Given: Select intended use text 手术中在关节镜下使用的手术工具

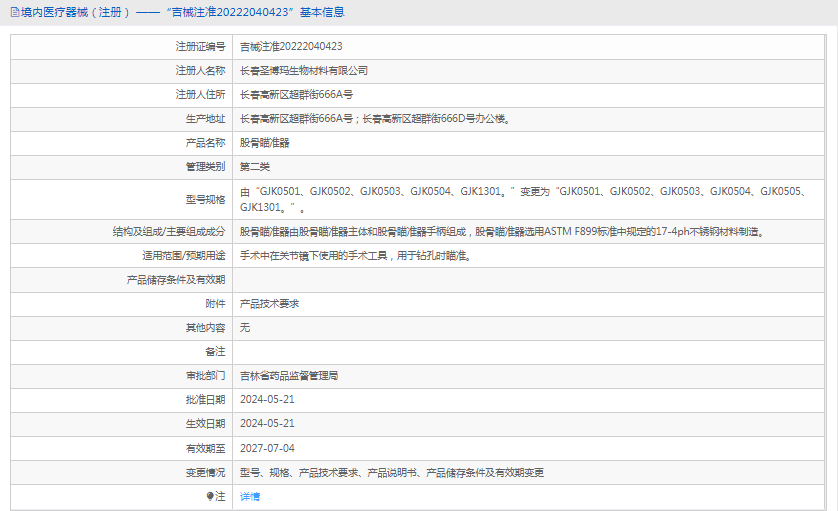Looking at the screenshot, I should pos(356,256).
